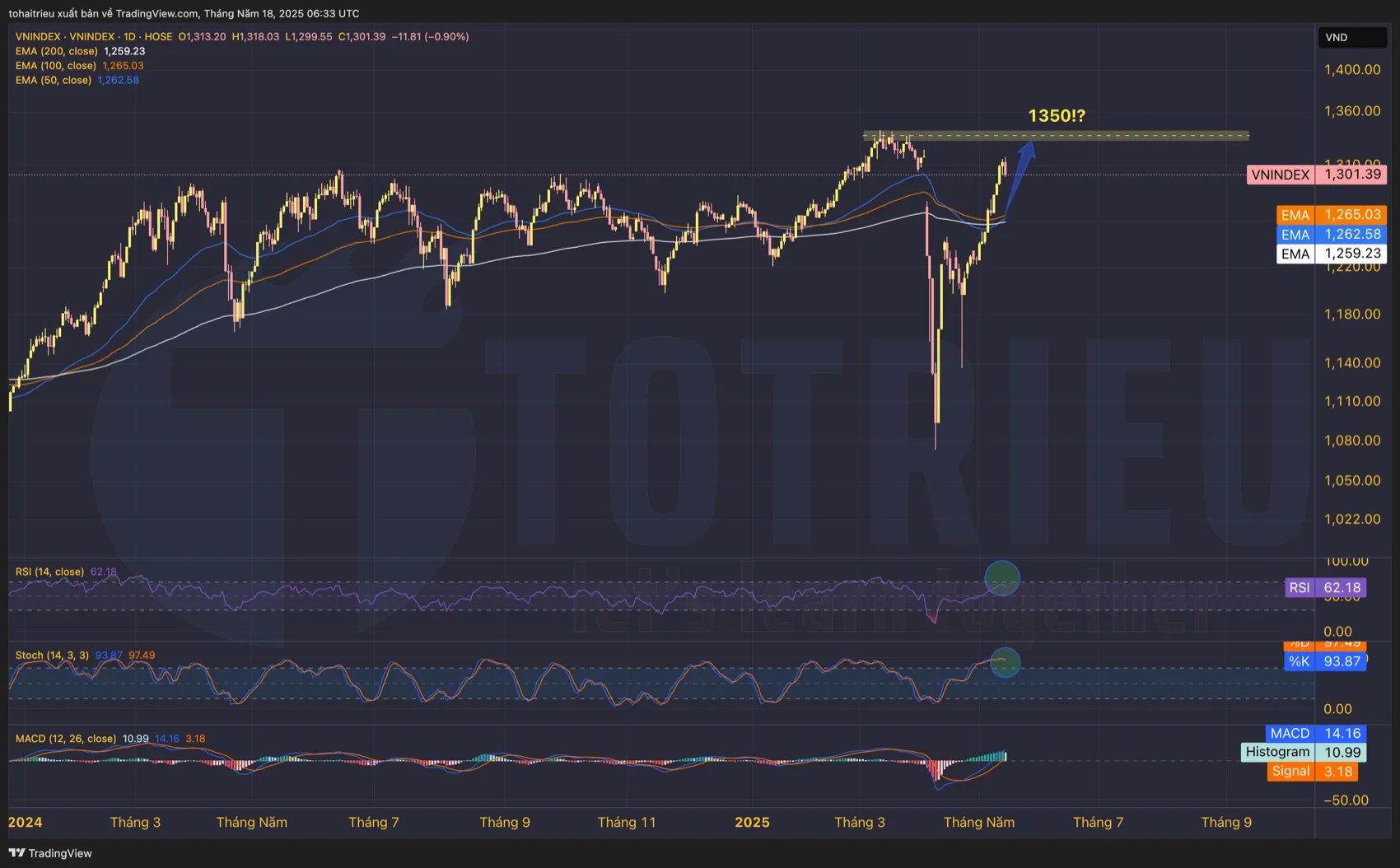Click the orange EMA 1,265.03 price tag

click(1331, 215)
